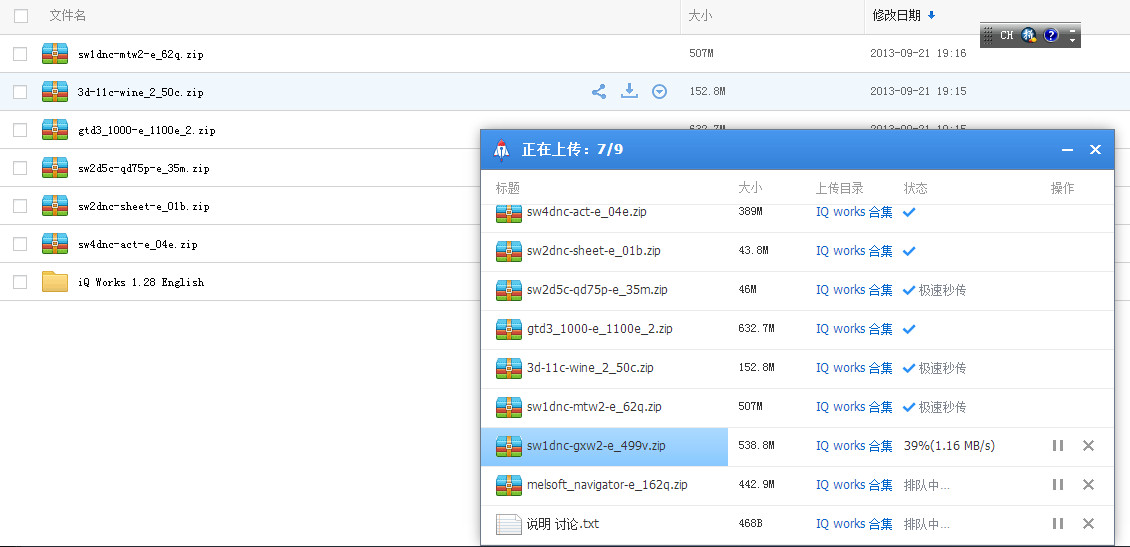Cancel upload of sw1dnc-gxw2-e_499v.zip
The image size is (1130, 547).
click(1089, 446)
